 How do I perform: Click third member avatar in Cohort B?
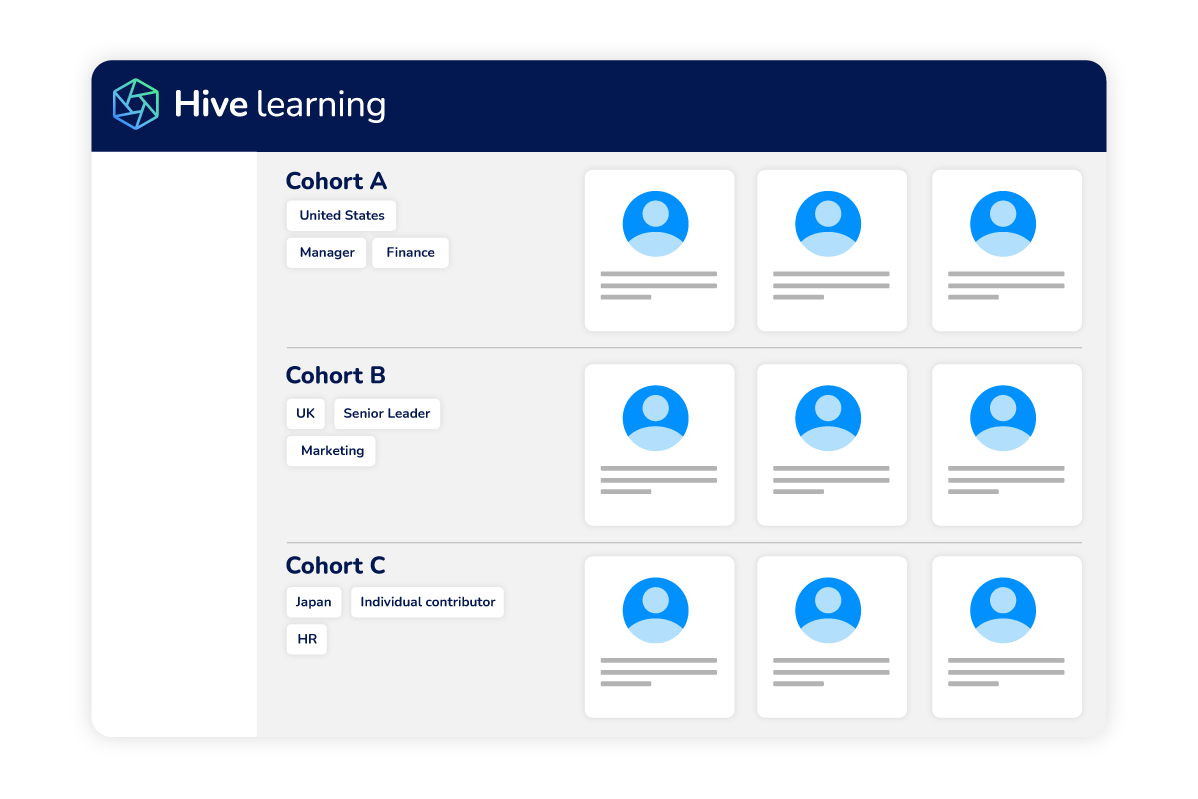1003,418
